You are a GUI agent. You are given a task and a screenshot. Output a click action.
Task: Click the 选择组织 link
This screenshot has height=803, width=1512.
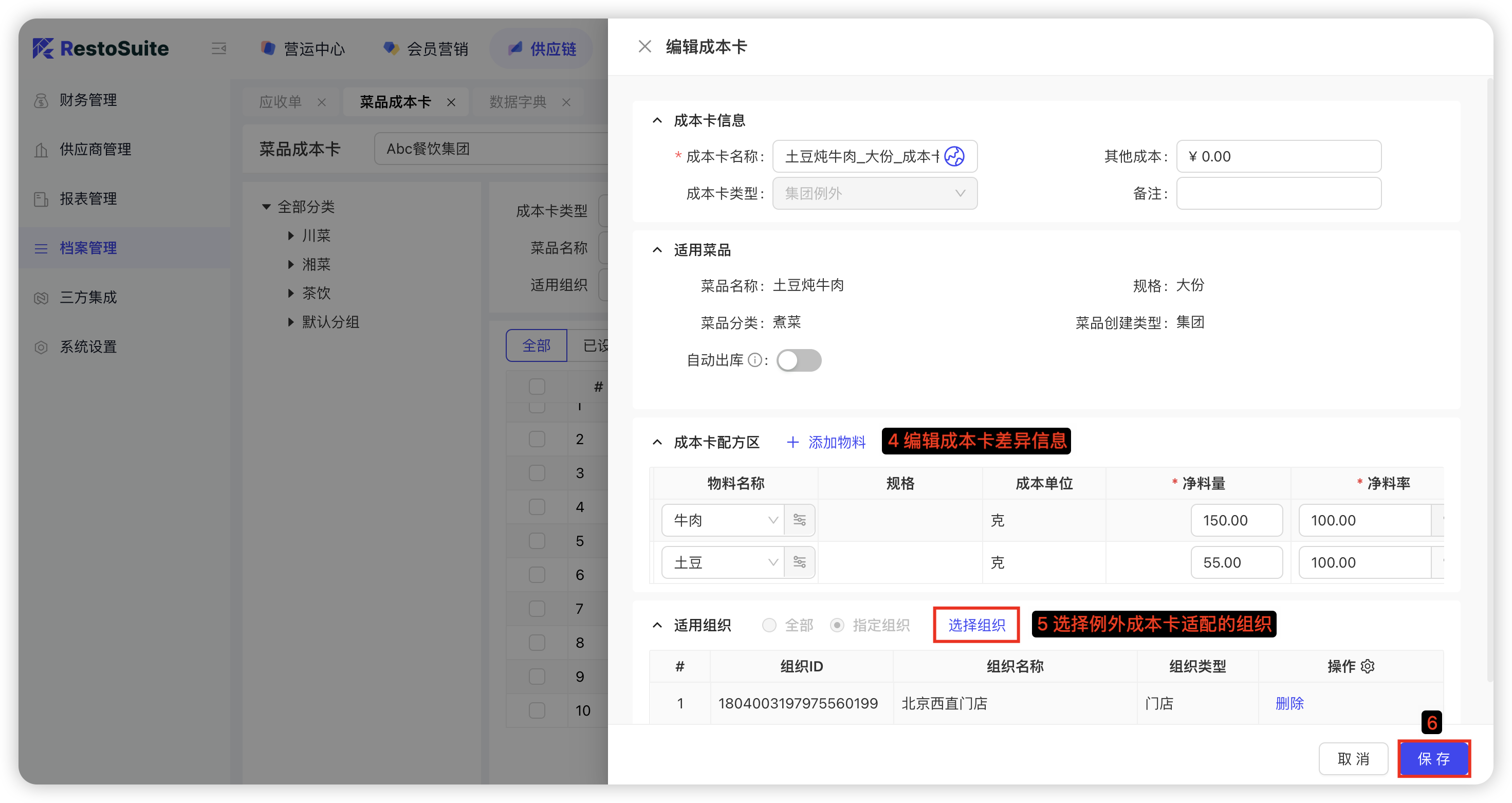point(976,625)
